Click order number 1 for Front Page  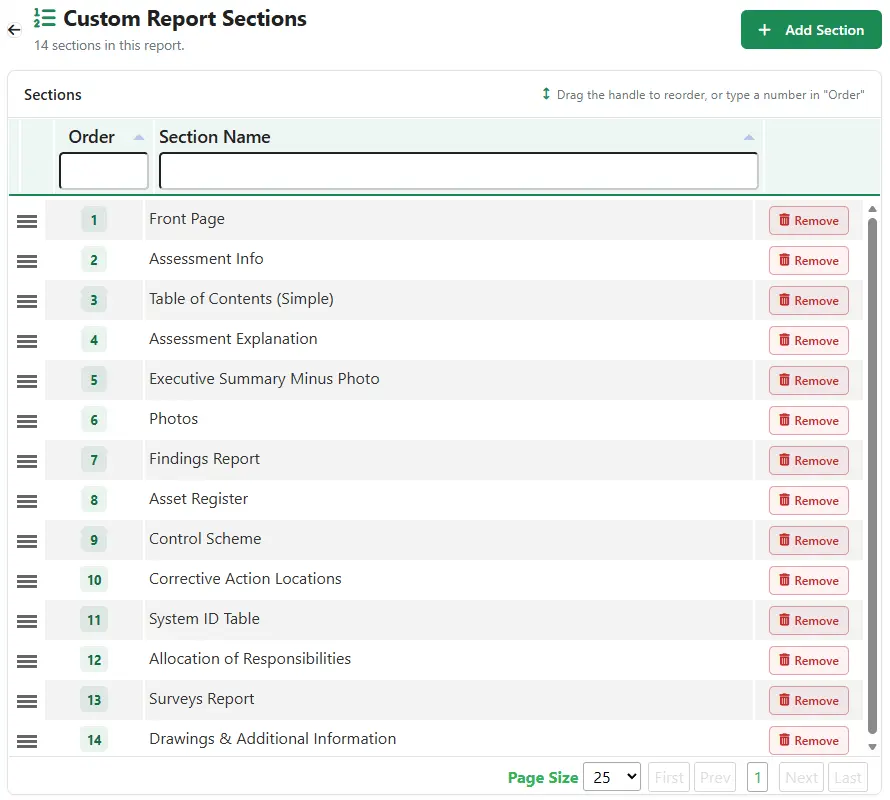click(94, 220)
